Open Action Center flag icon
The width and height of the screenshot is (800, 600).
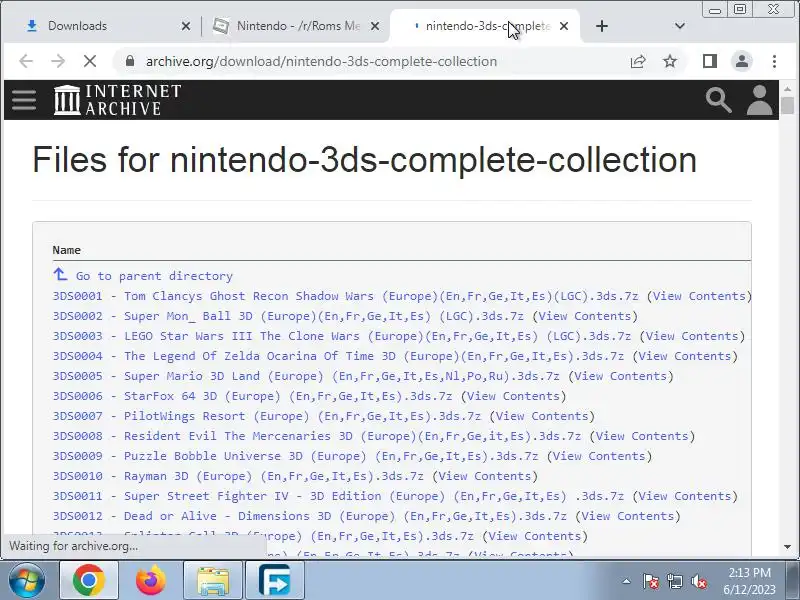pos(651,581)
